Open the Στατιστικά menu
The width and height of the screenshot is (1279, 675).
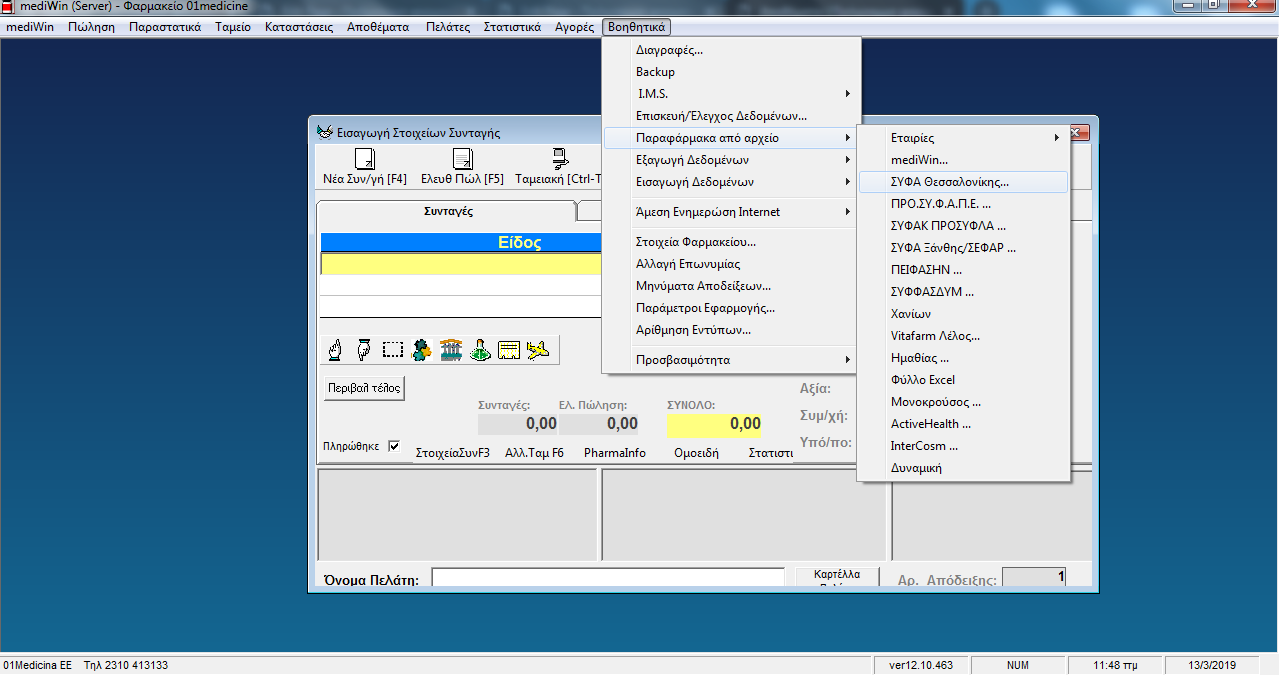[512, 27]
